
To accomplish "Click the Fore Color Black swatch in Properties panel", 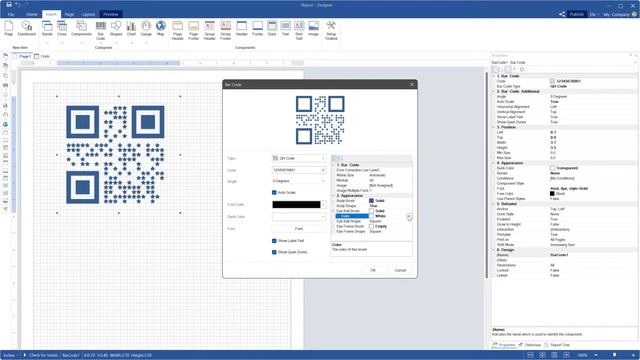I will tap(552, 194).
